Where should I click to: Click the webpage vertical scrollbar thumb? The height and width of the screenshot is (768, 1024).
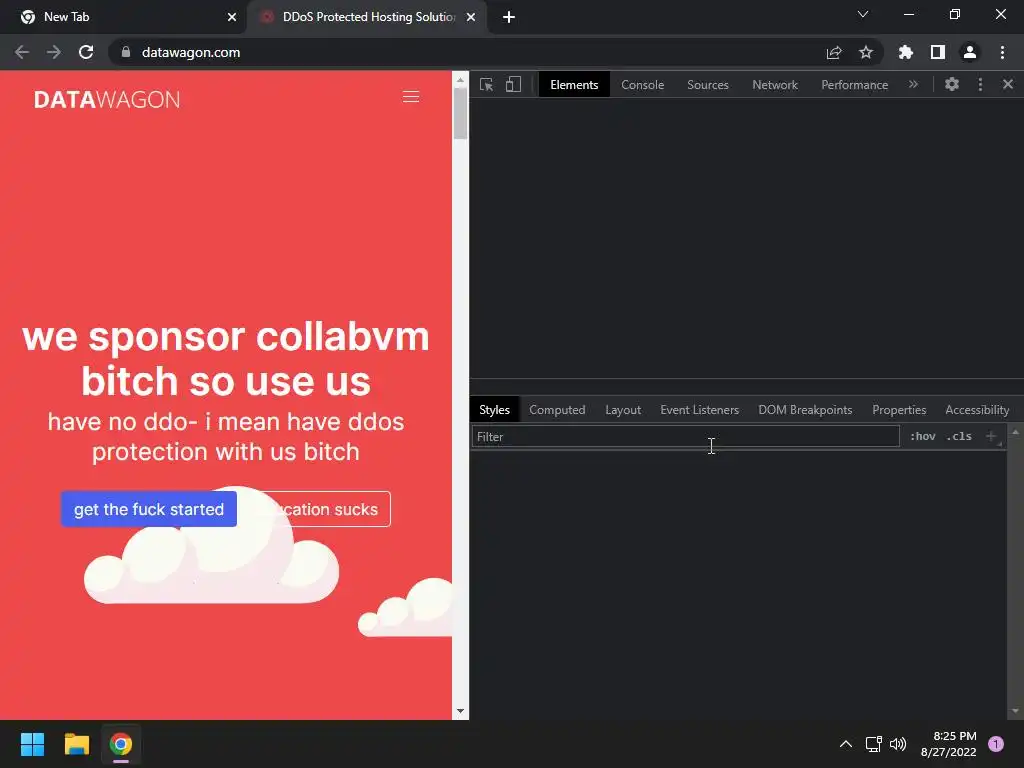460,113
